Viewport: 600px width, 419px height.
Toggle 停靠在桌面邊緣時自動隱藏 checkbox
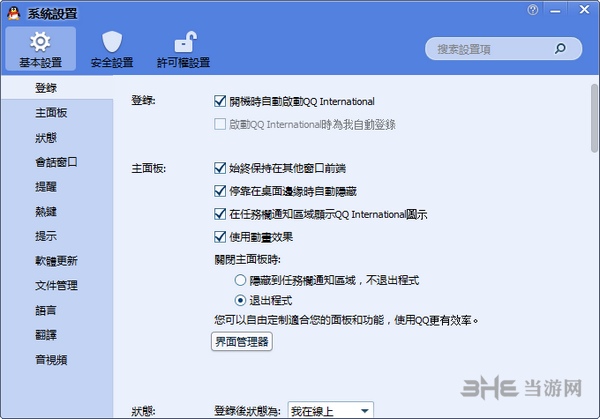[x=220, y=191]
